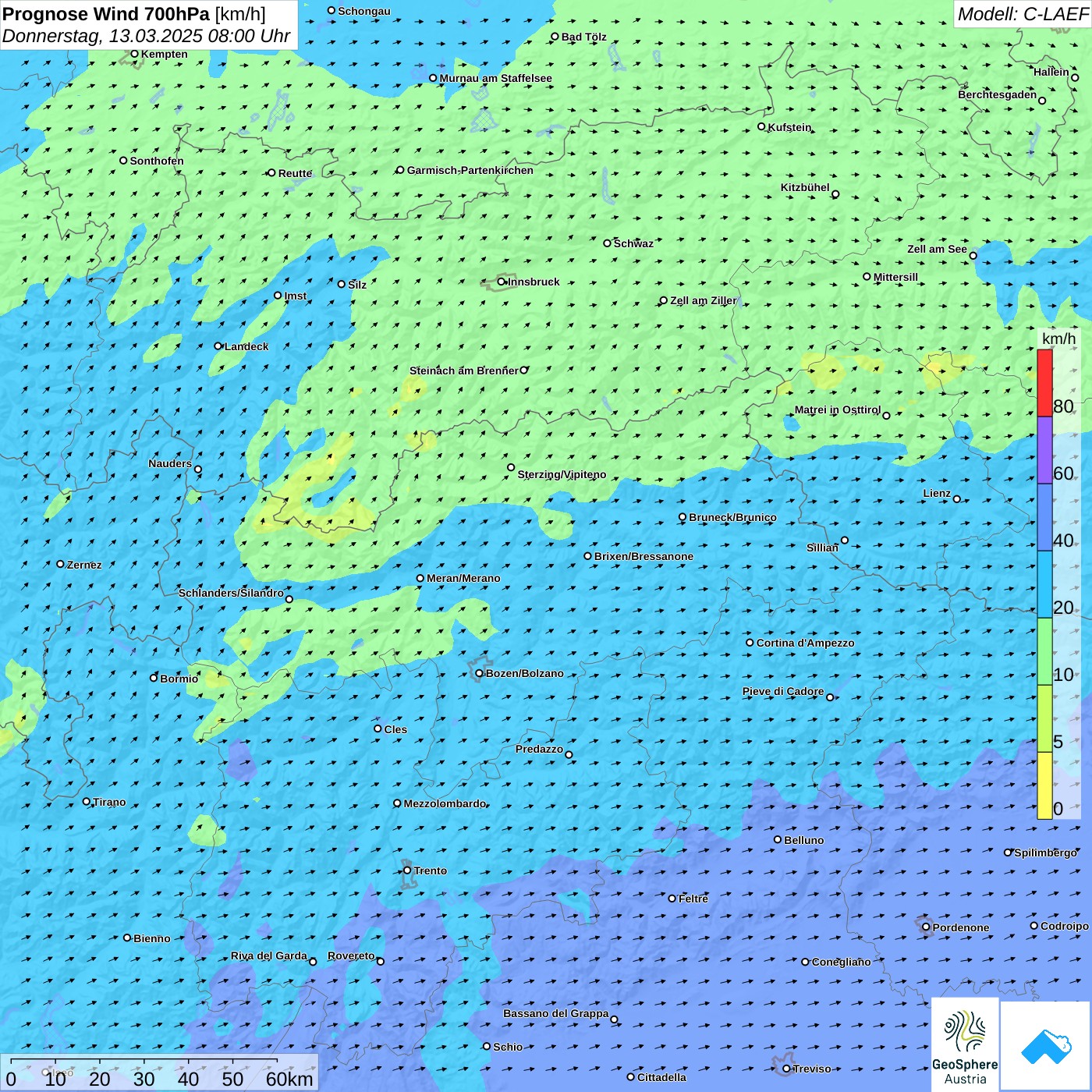Screen dimensions: 1092x1092
Task: Click the Pordenone label
Action: (x=961, y=927)
